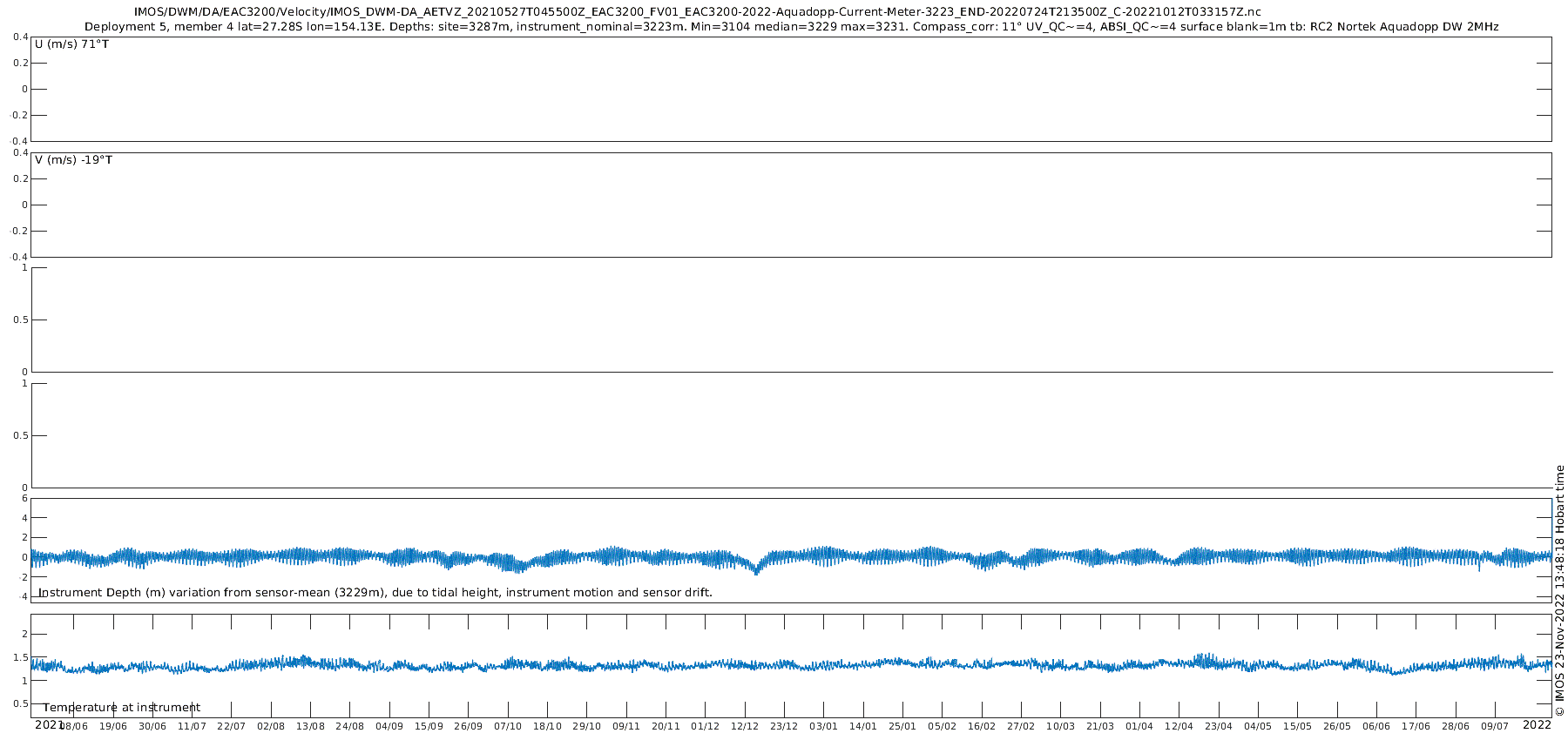Click the 05/02 date tick label
Viewport: 1568px width, 740px height.
[942, 726]
